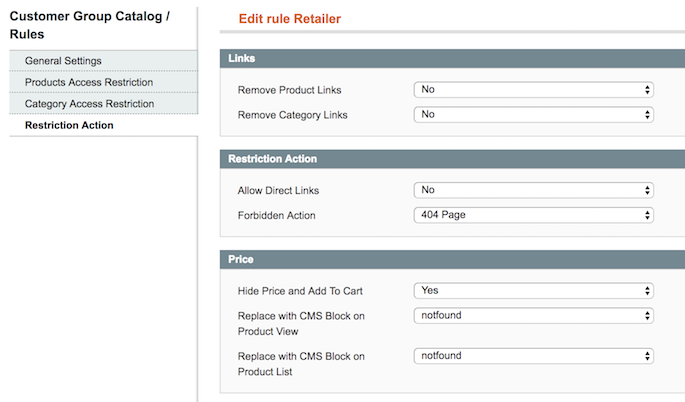
Task: Open the Allow Direct Links dropdown
Action: coord(533,190)
